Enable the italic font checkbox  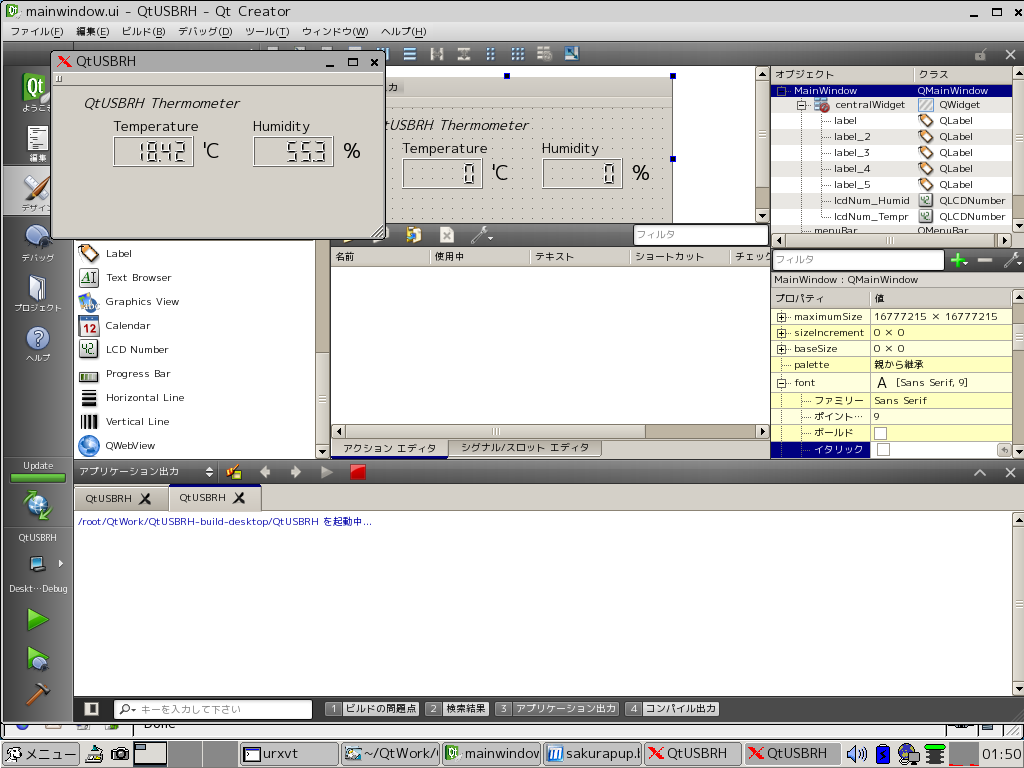(883, 450)
